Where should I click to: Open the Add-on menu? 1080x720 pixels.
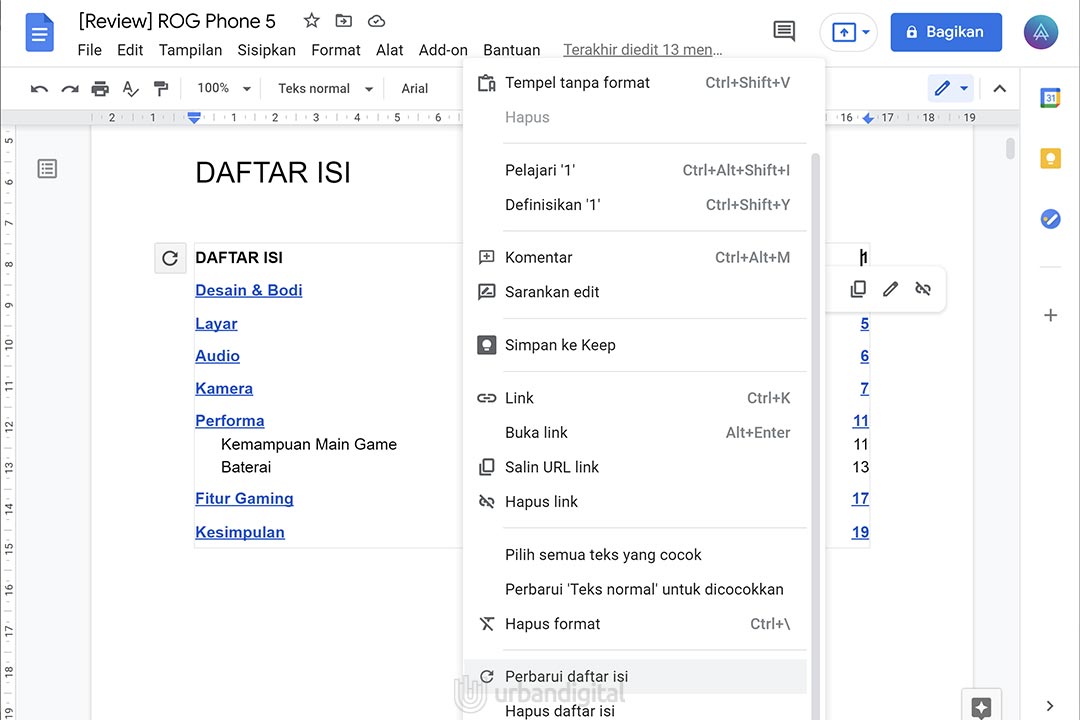pos(443,50)
